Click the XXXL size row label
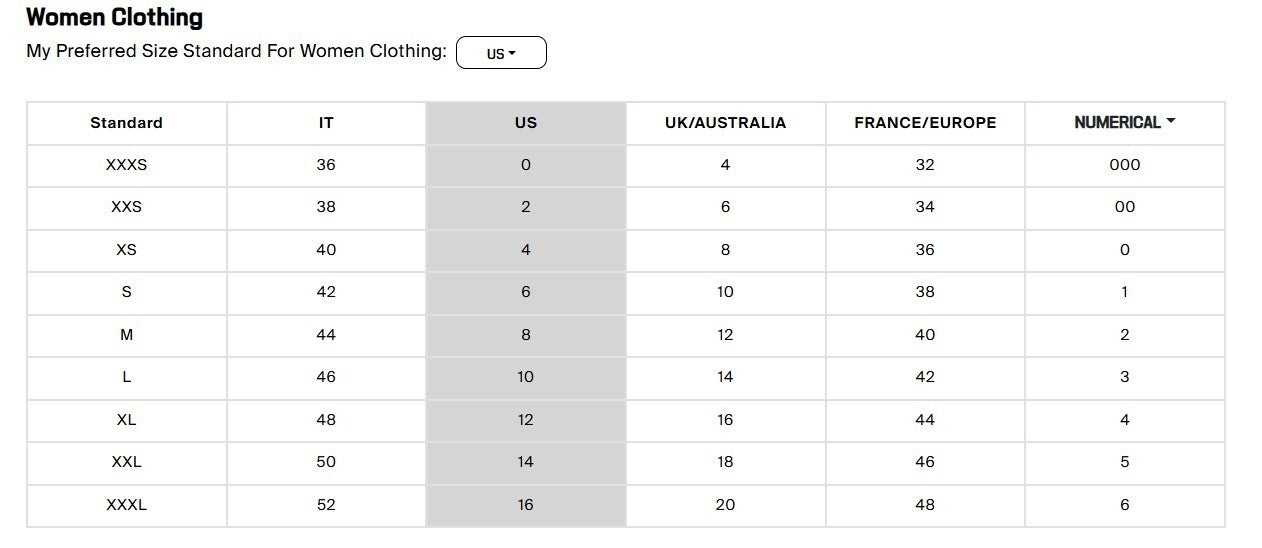Image resolution: width=1262 pixels, height=548 pixels. [x=126, y=505]
